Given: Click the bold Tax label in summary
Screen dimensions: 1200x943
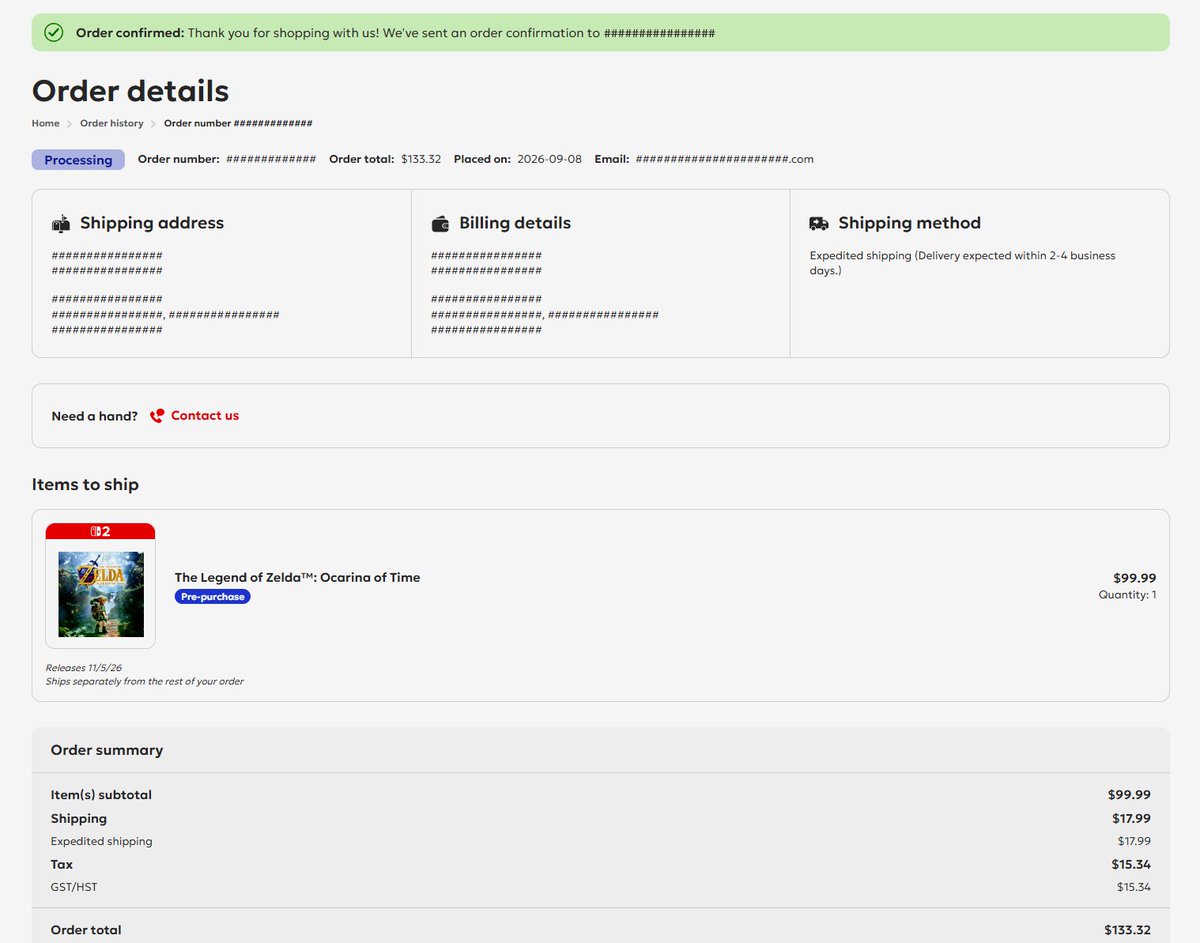Looking at the screenshot, I should coord(62,864).
